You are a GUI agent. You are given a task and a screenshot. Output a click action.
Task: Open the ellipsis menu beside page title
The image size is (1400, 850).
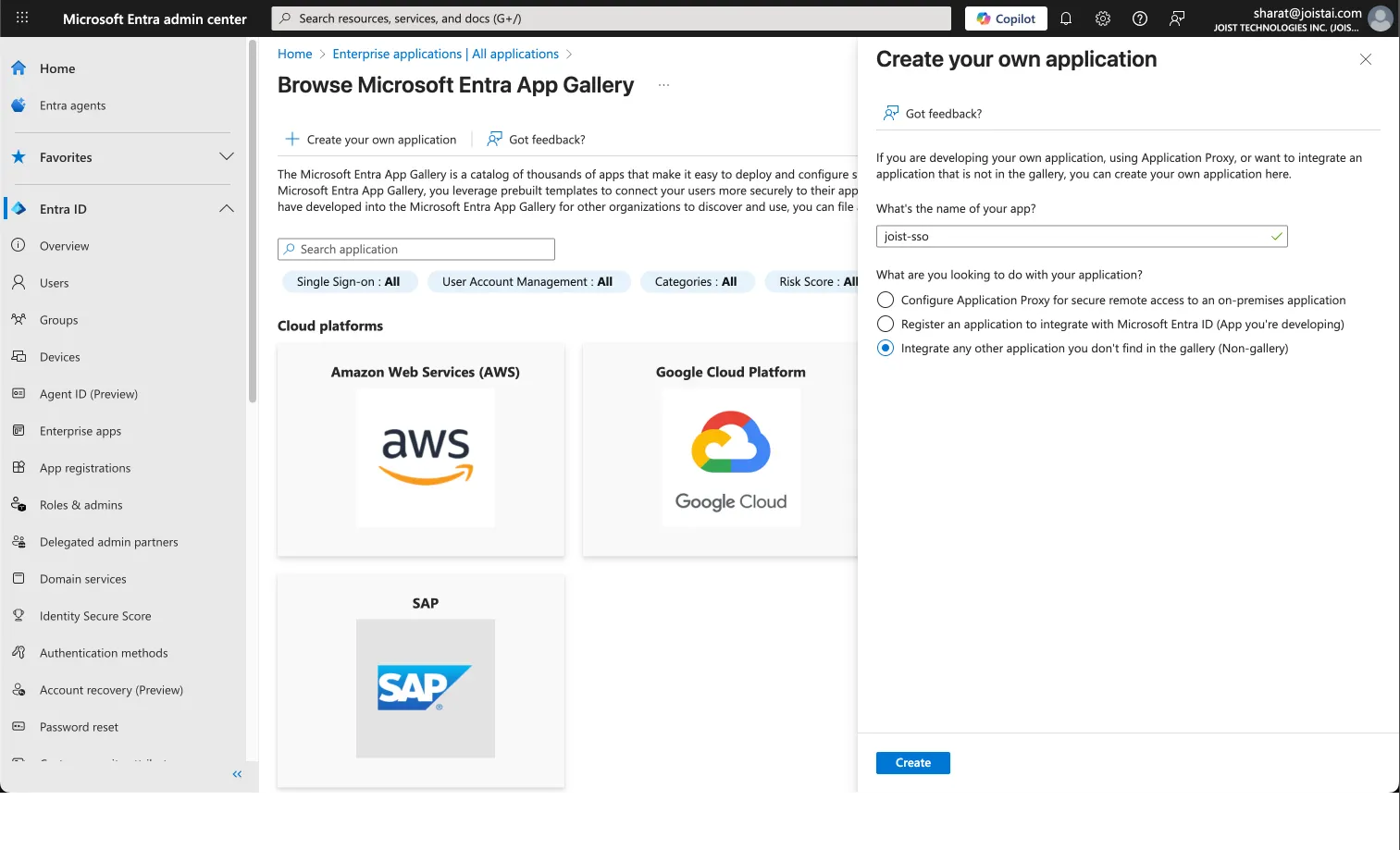click(663, 85)
